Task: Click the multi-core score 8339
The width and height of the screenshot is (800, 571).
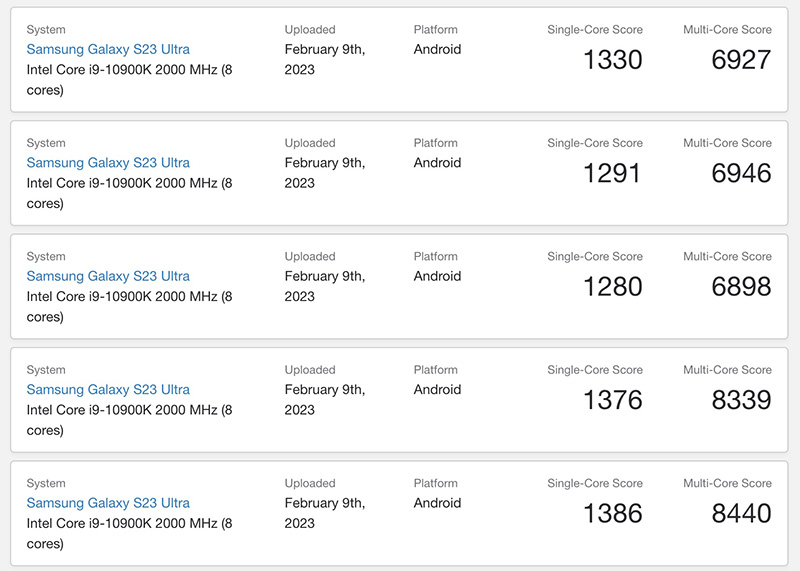Action: pos(741,400)
